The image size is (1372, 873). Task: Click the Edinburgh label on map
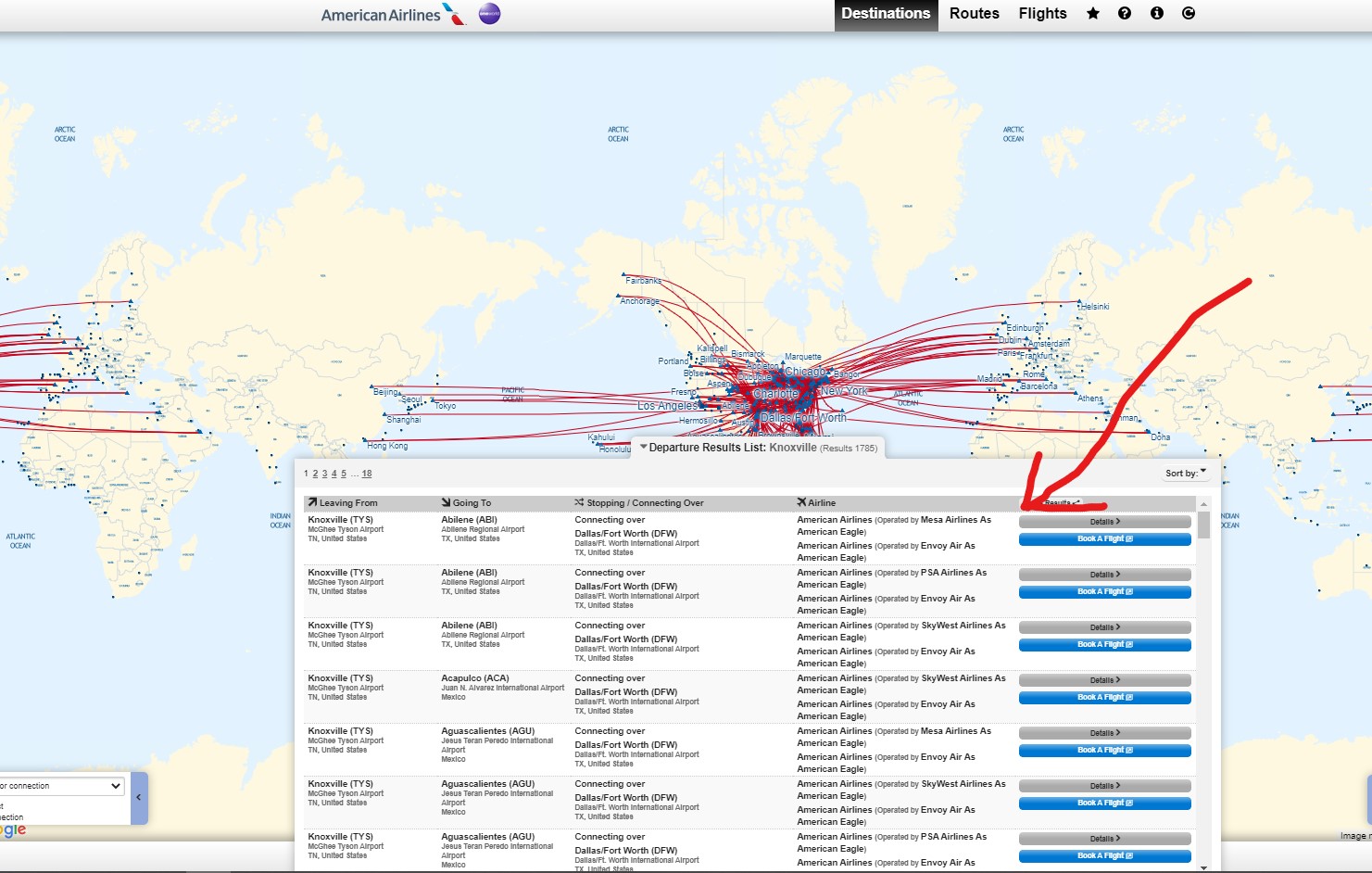tap(1025, 328)
